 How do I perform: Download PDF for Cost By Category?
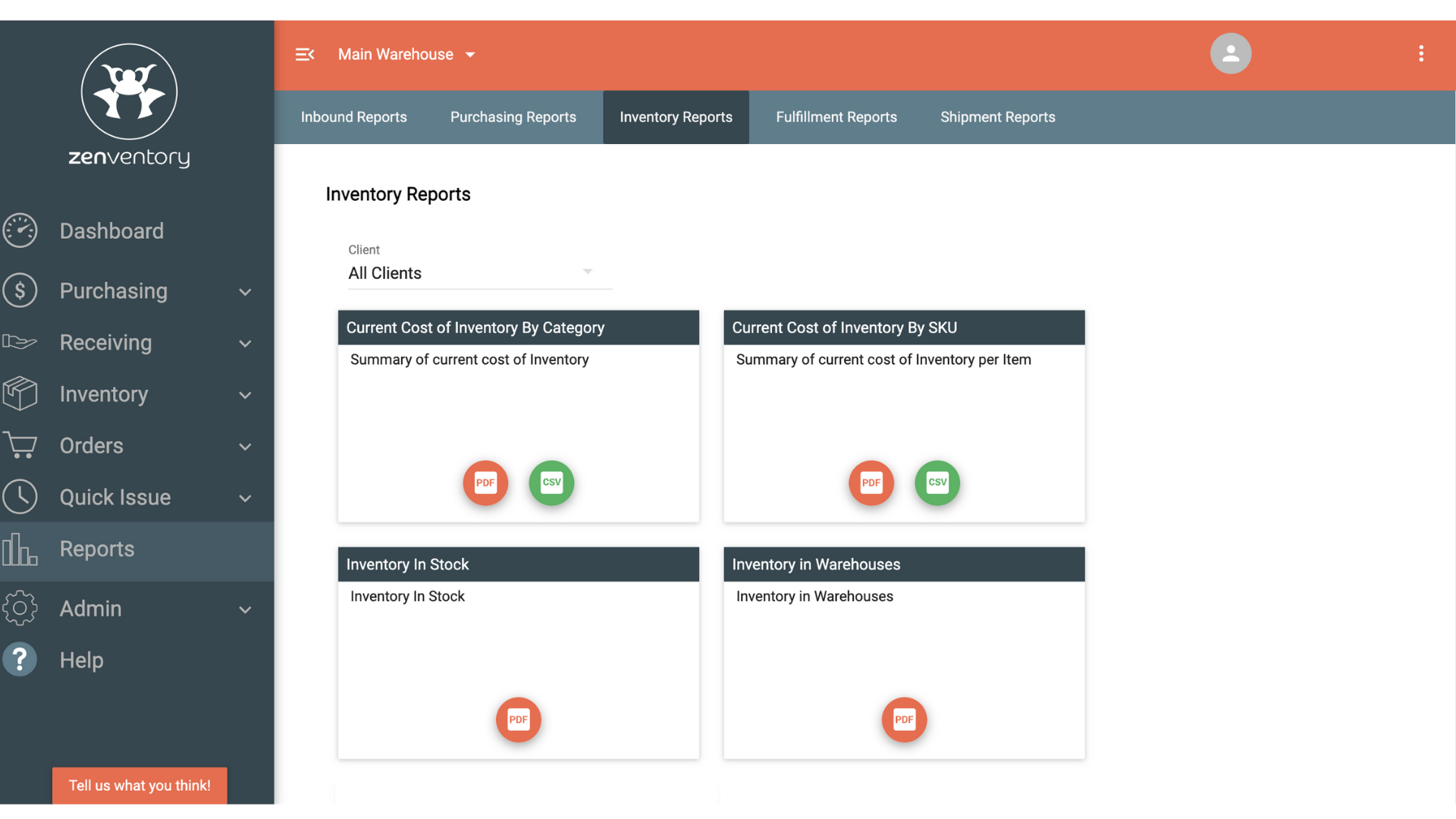point(485,482)
